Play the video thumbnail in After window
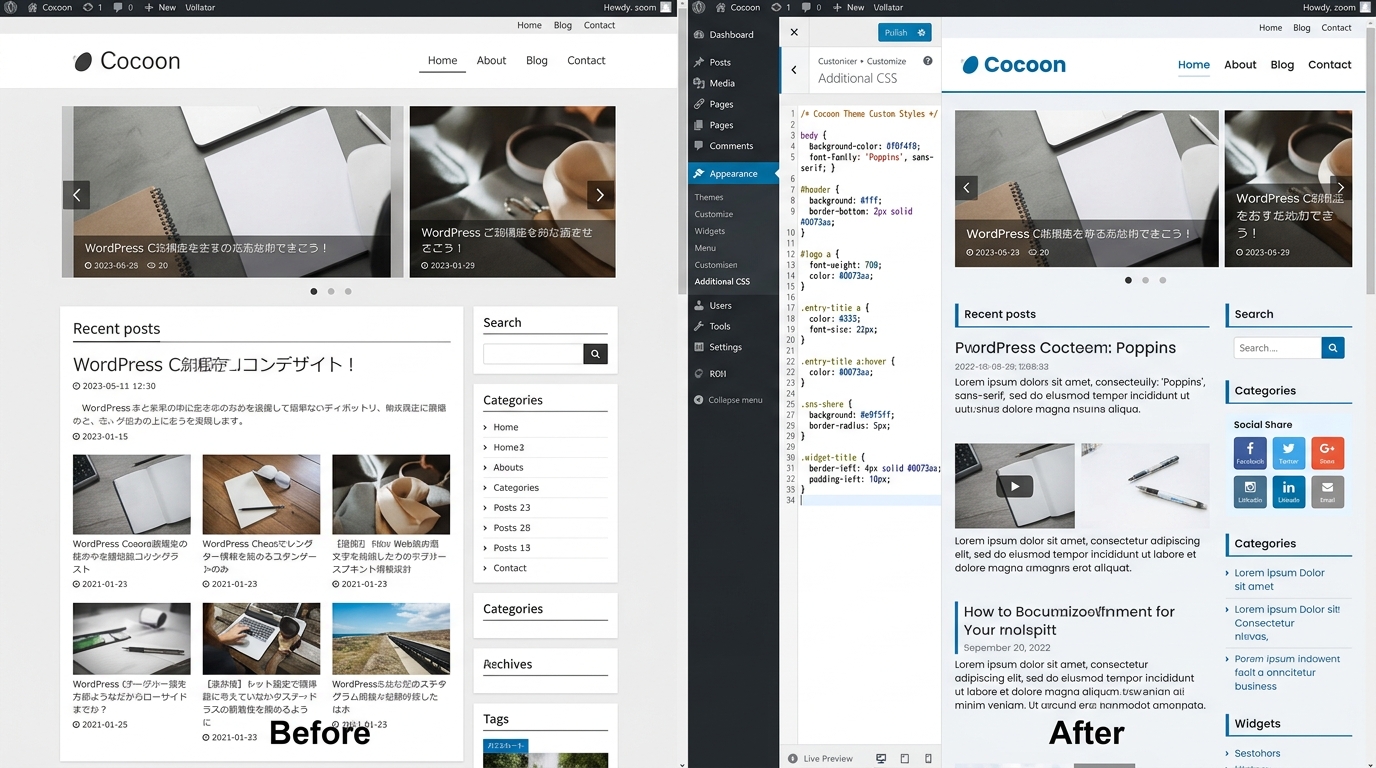The height and width of the screenshot is (768, 1376). click(x=1015, y=487)
